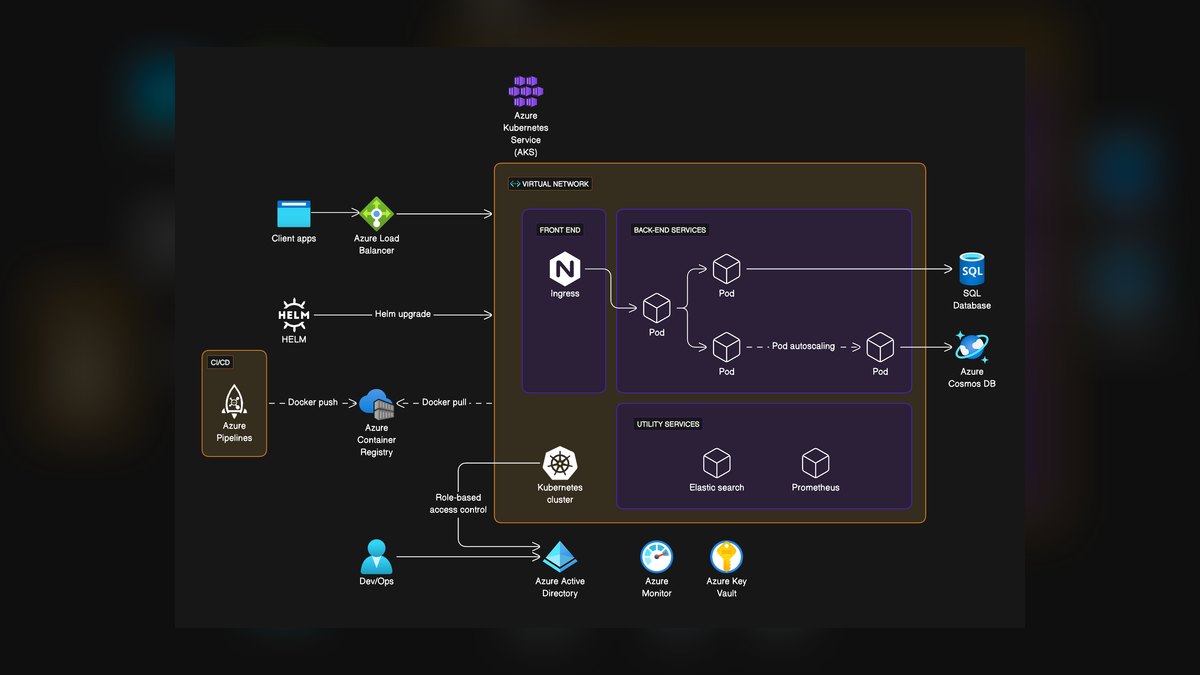This screenshot has width=1200, height=675.
Task: Select the FRONT END group label
Action: coord(560,230)
